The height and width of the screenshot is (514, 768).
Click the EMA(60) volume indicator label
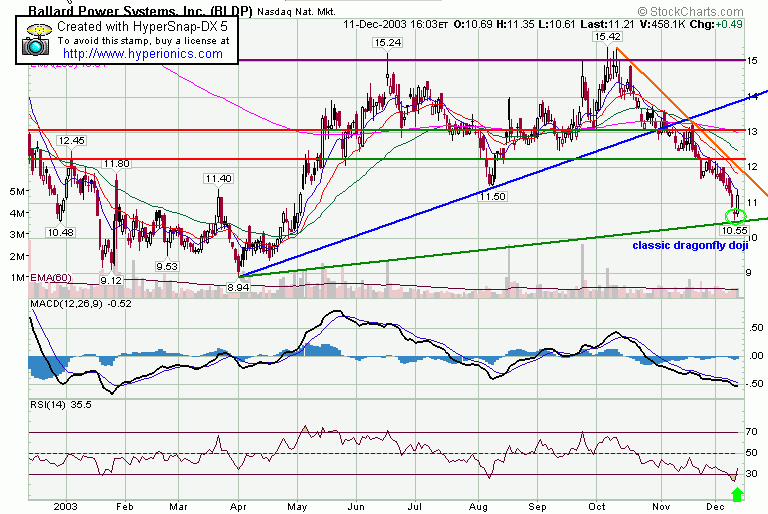point(51,278)
